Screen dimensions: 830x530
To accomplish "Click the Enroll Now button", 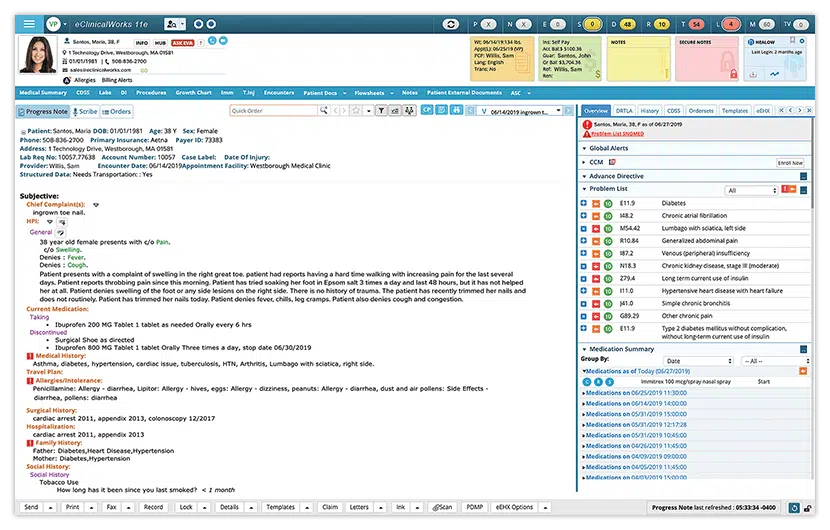I will click(x=789, y=162).
